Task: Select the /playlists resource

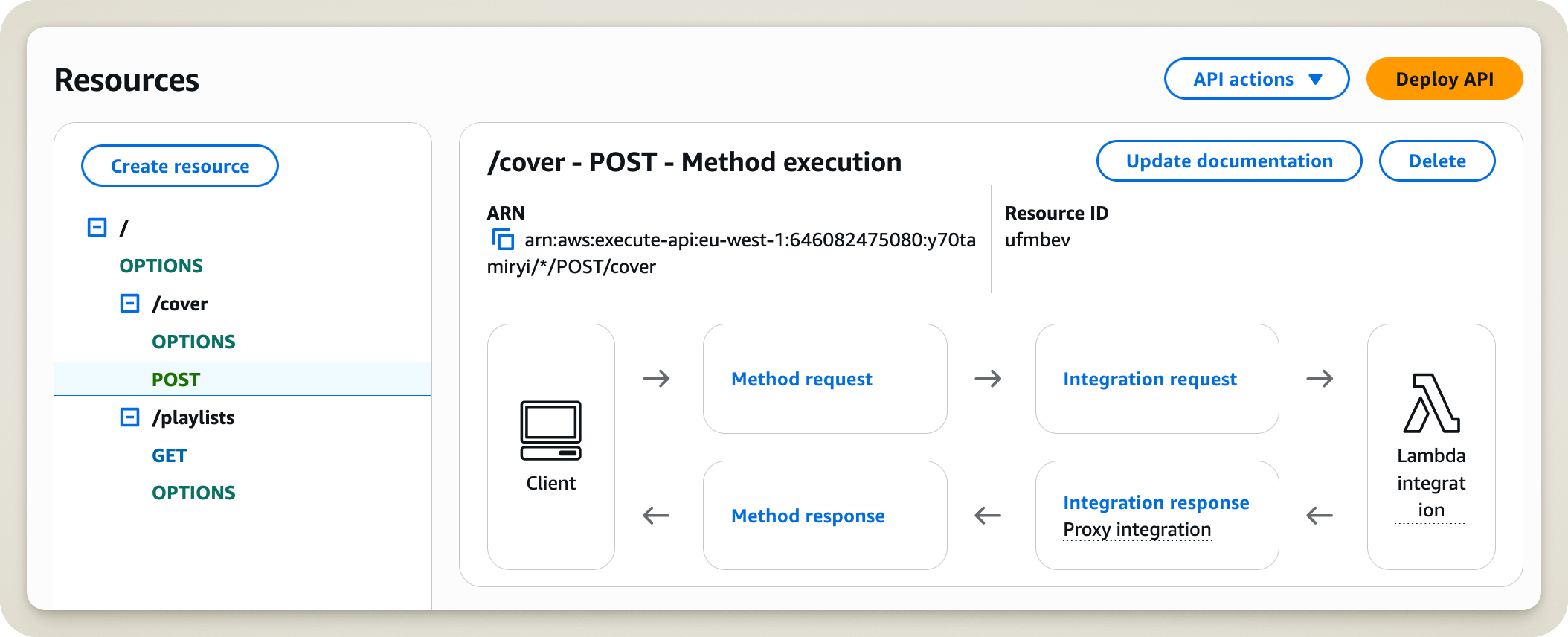Action: (x=193, y=417)
